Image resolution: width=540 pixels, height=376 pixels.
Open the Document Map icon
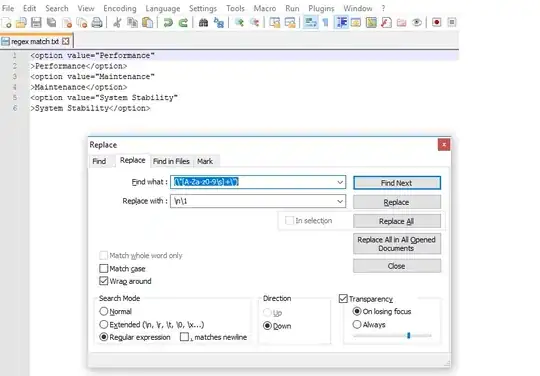[371, 23]
